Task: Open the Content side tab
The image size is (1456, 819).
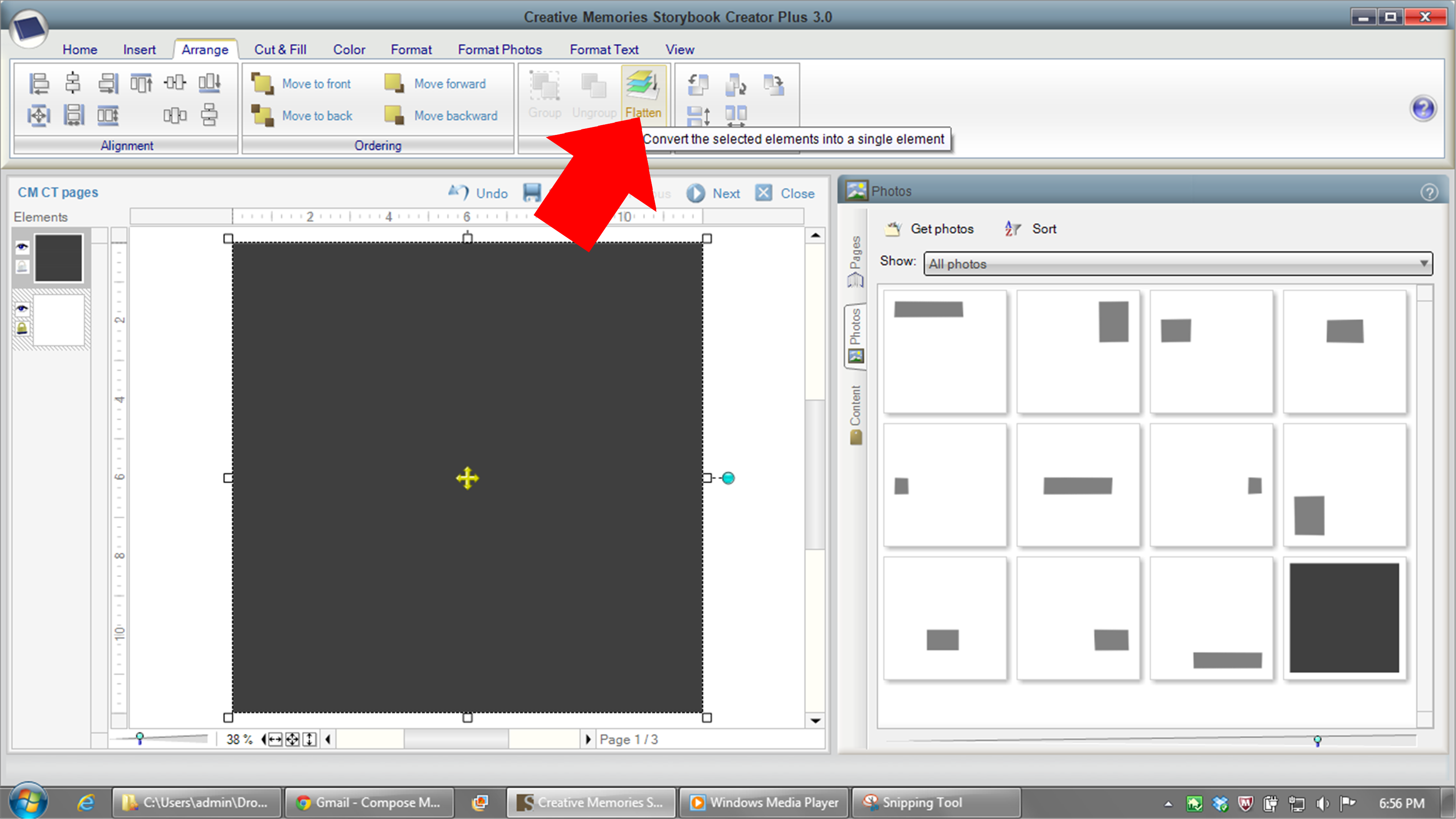Action: 855,415
